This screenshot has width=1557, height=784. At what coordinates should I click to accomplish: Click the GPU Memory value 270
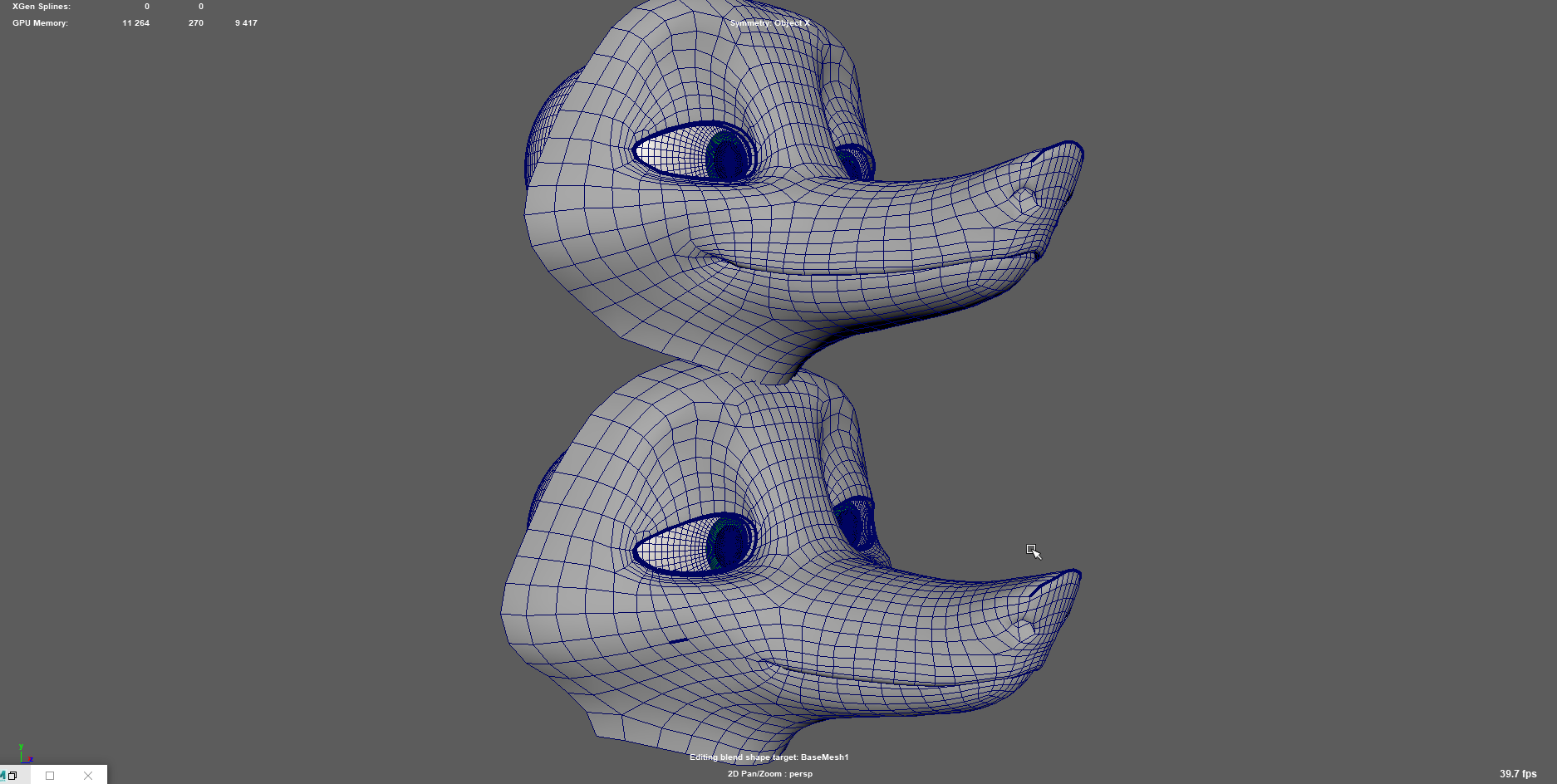[196, 23]
